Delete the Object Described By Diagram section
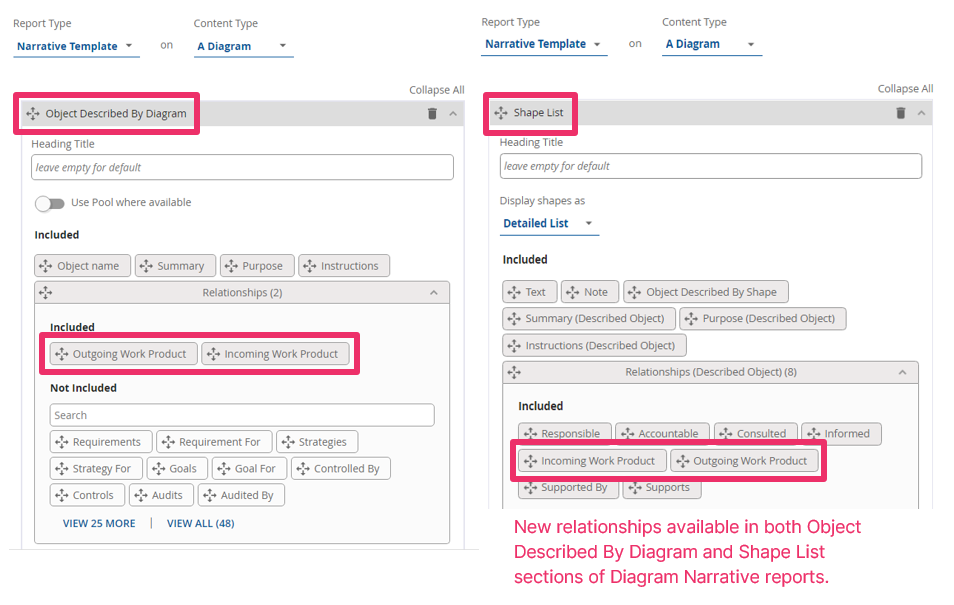 coord(432,114)
